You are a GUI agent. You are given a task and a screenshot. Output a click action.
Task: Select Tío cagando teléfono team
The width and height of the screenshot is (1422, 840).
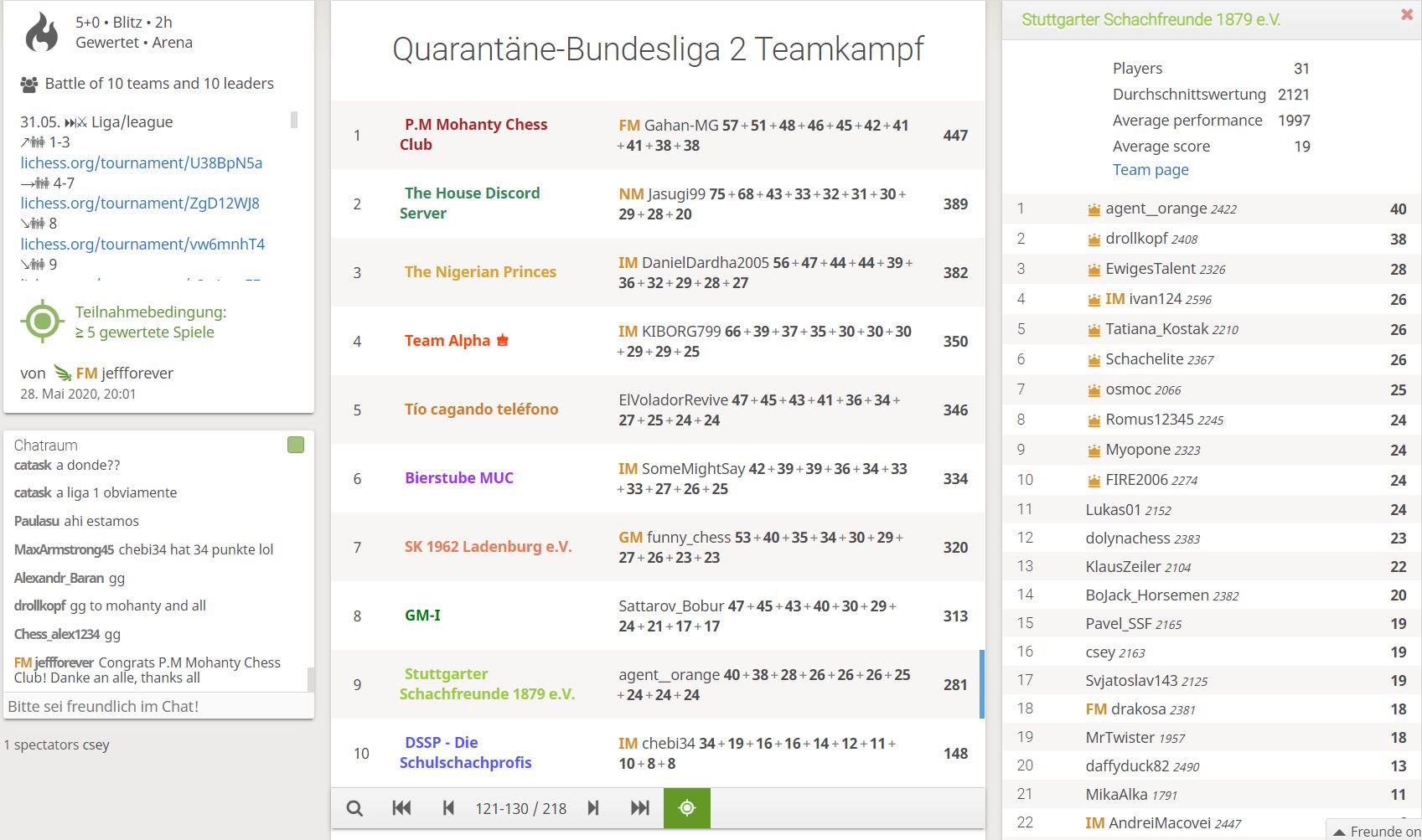(481, 409)
